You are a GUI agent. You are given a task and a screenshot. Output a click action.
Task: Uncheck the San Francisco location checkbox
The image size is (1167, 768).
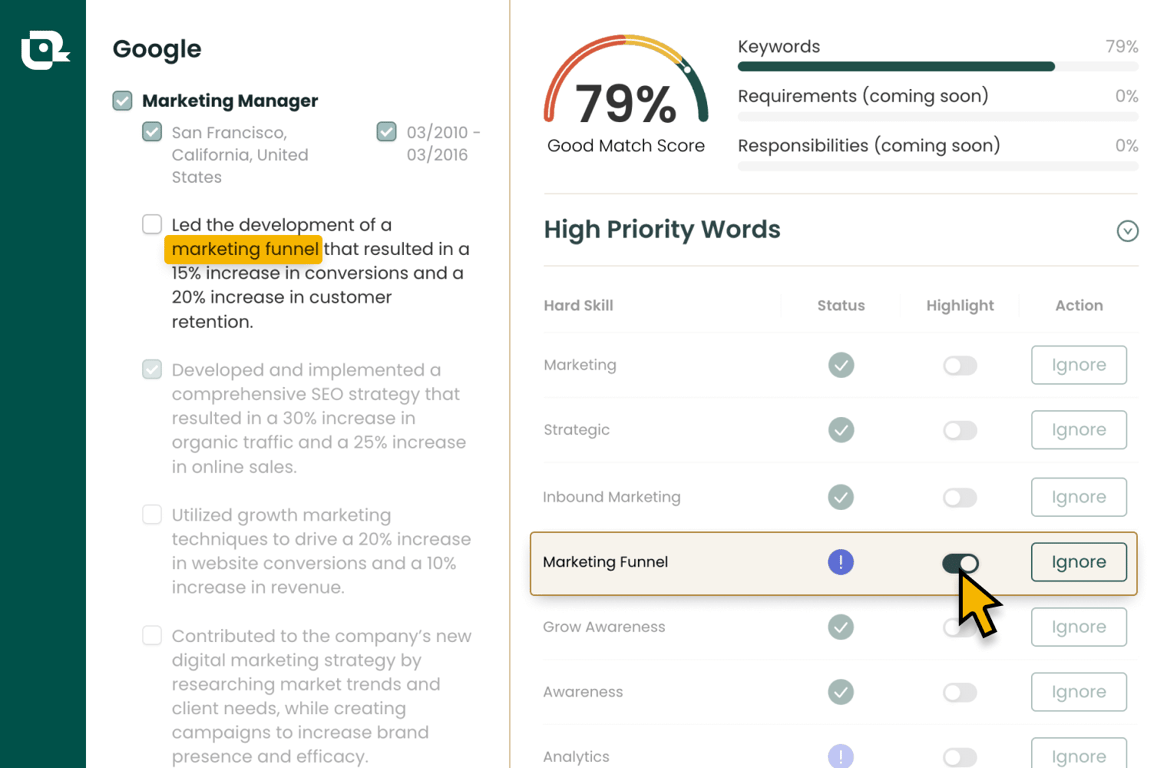click(152, 132)
